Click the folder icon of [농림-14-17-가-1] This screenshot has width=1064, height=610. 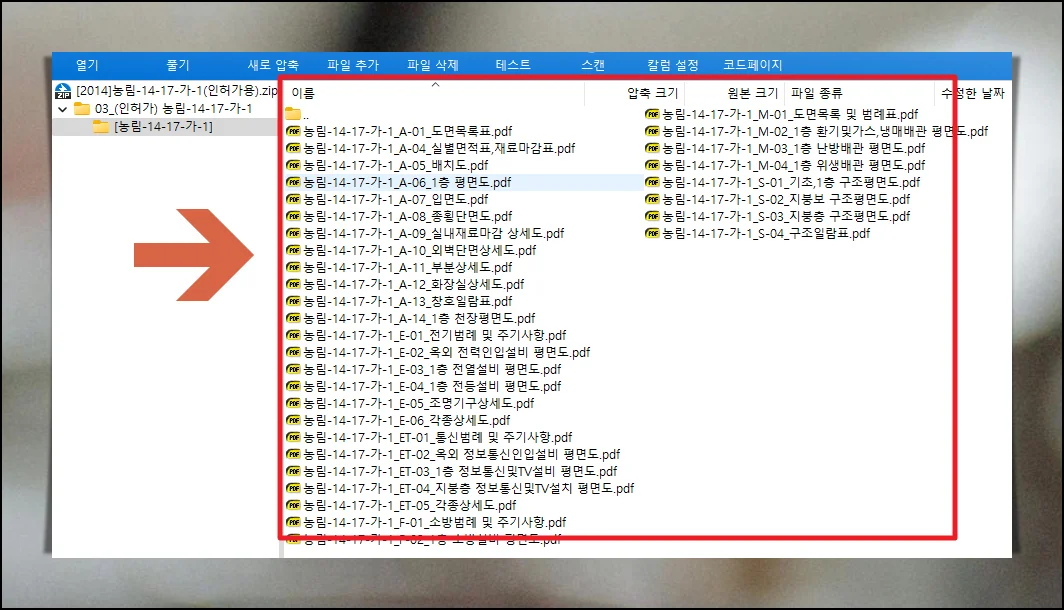pyautogui.click(x=100, y=127)
